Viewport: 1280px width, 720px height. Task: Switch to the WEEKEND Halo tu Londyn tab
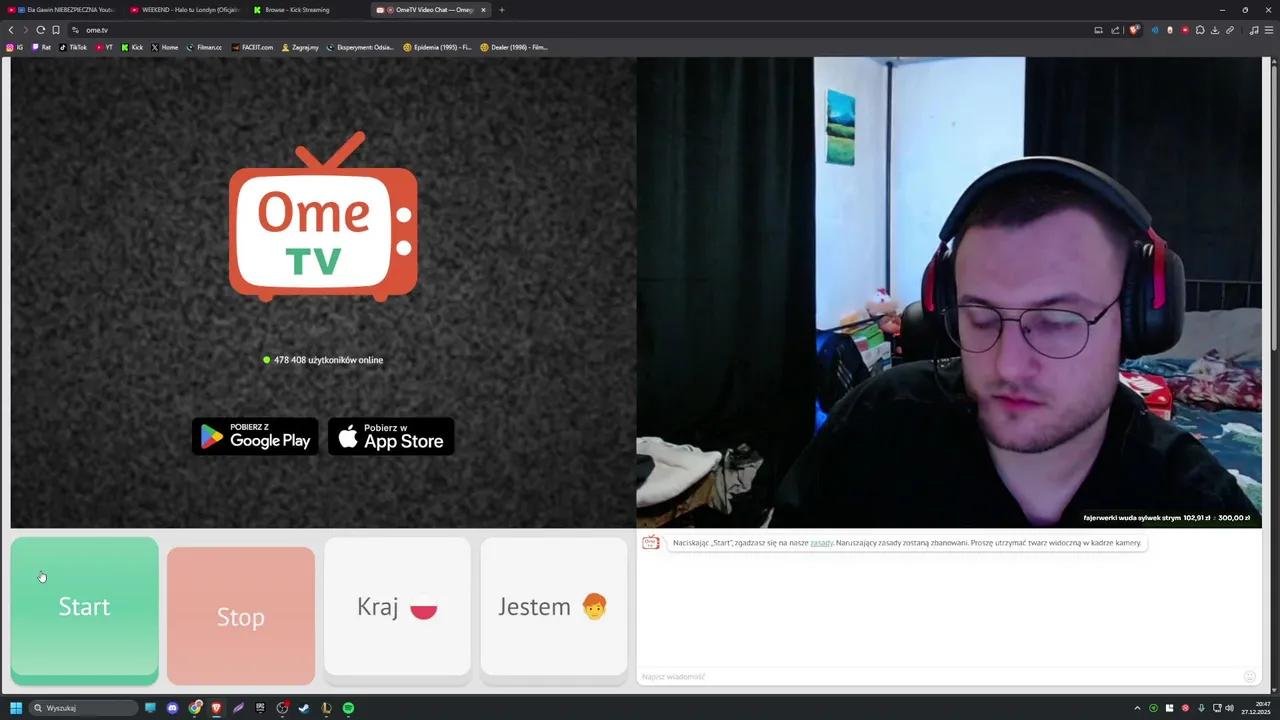point(184,10)
